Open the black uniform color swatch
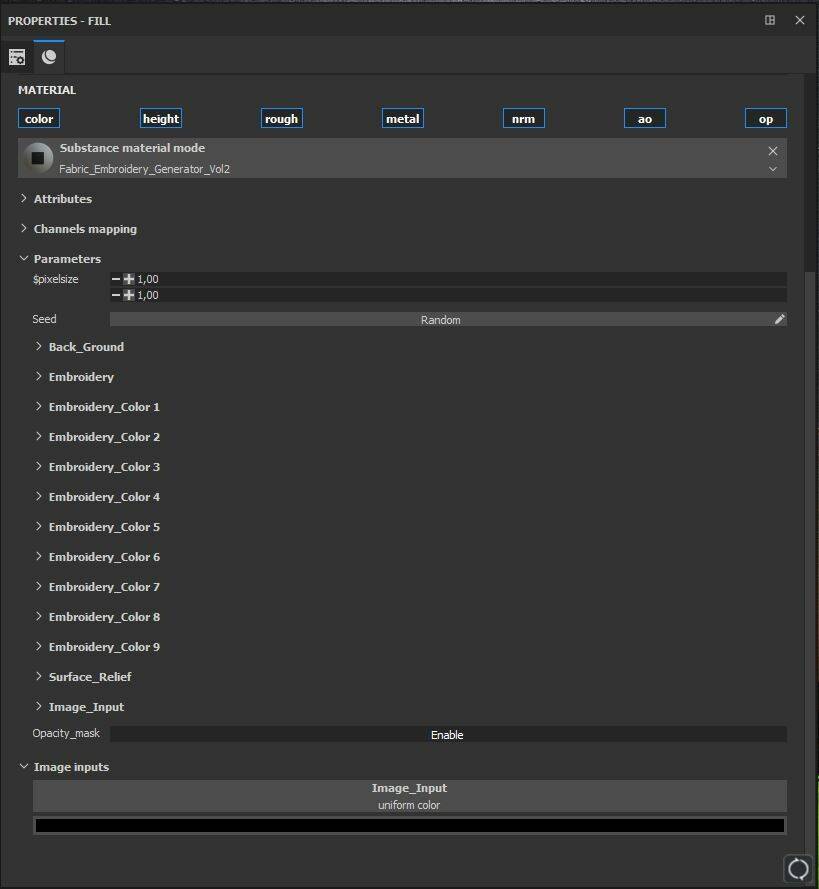The width and height of the screenshot is (819, 889). coord(410,826)
